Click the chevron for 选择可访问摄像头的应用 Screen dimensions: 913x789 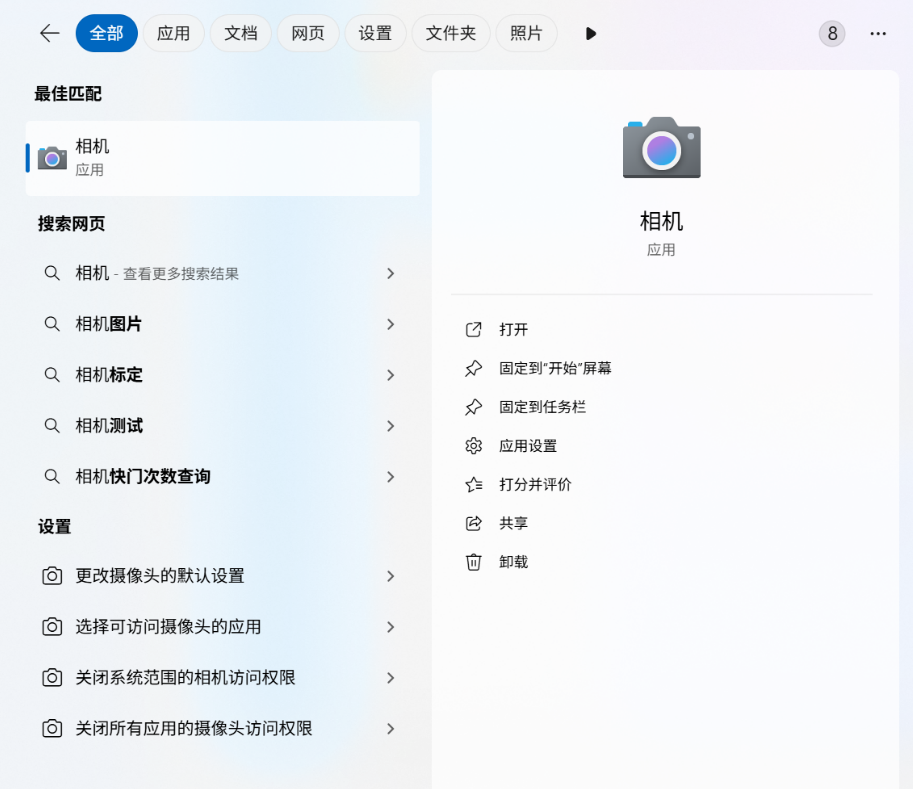390,626
